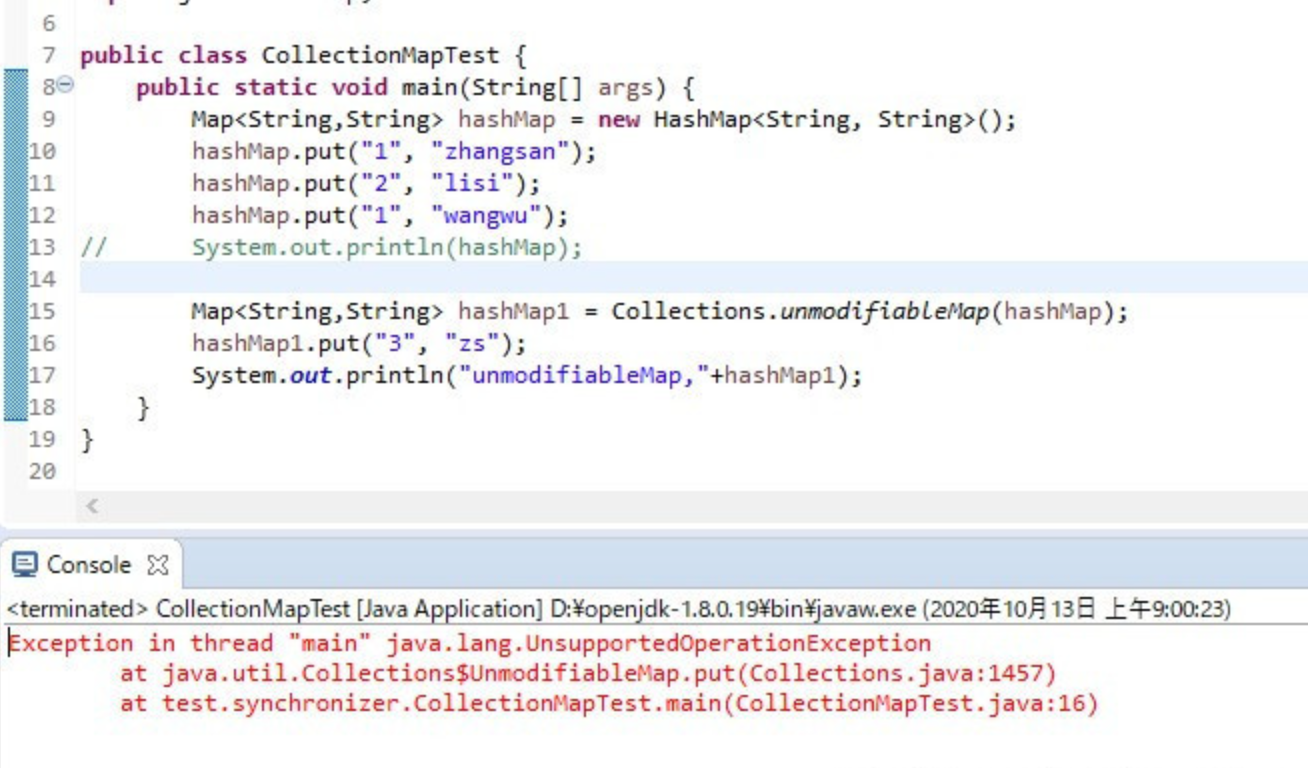Screen dimensions: 1308x768
Task: Click the Console view monitor icon
Action: [x=24, y=565]
